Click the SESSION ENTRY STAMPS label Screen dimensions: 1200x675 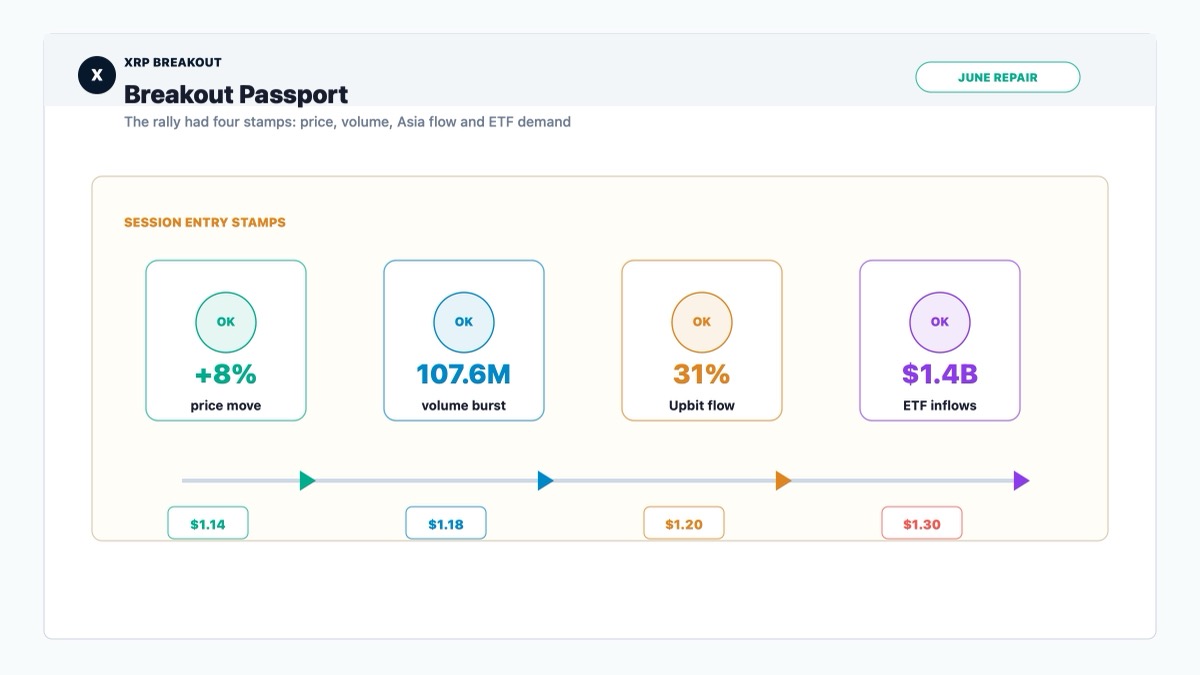(205, 223)
